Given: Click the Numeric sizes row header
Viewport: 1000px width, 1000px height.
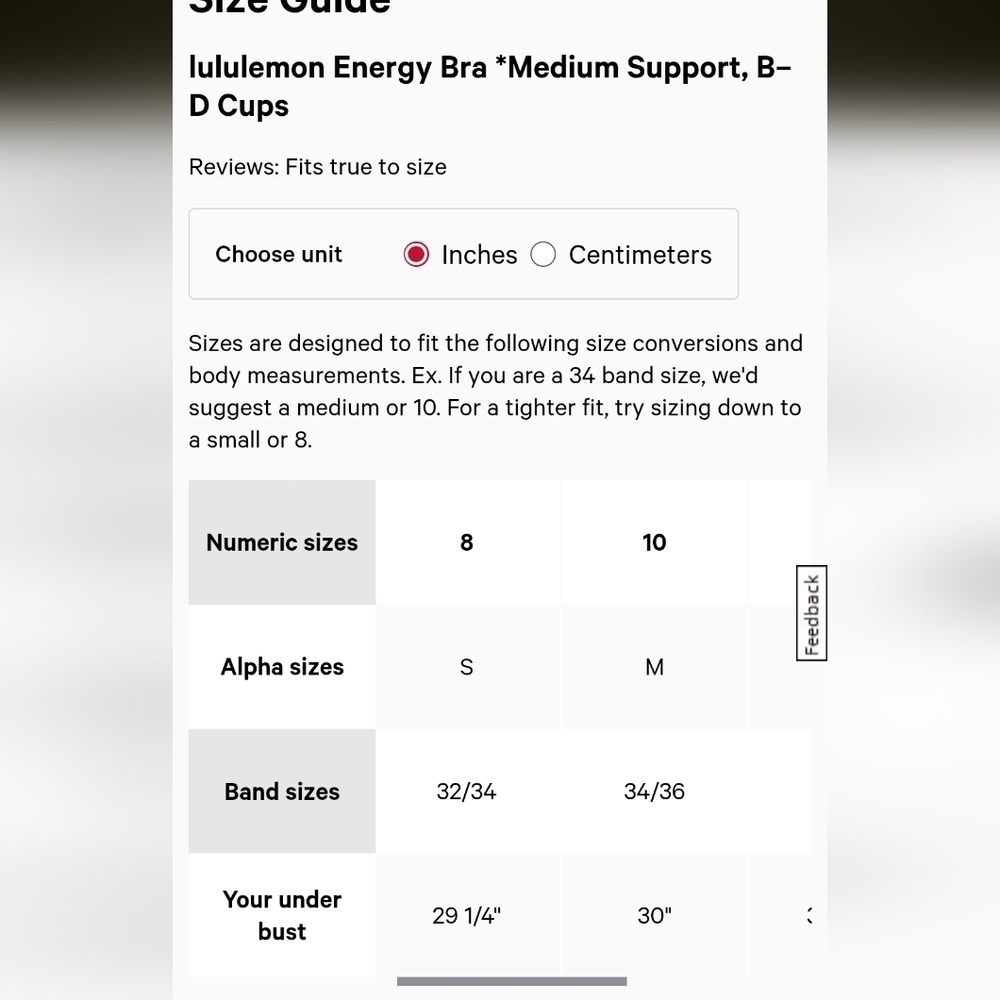Looking at the screenshot, I should [x=282, y=542].
